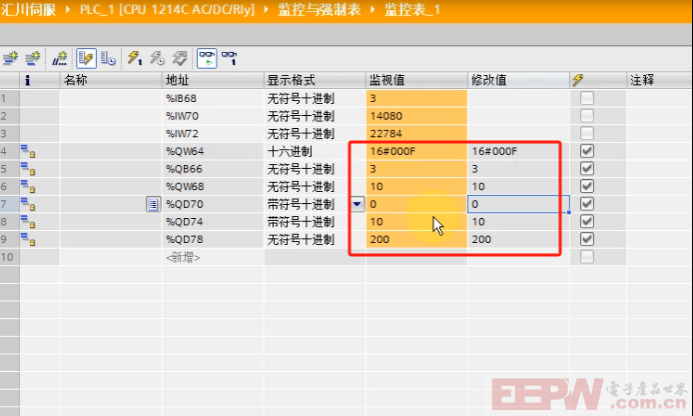Expand breadcrumb arrow after 汇川伺服
This screenshot has width=693, height=416.
point(68,9)
